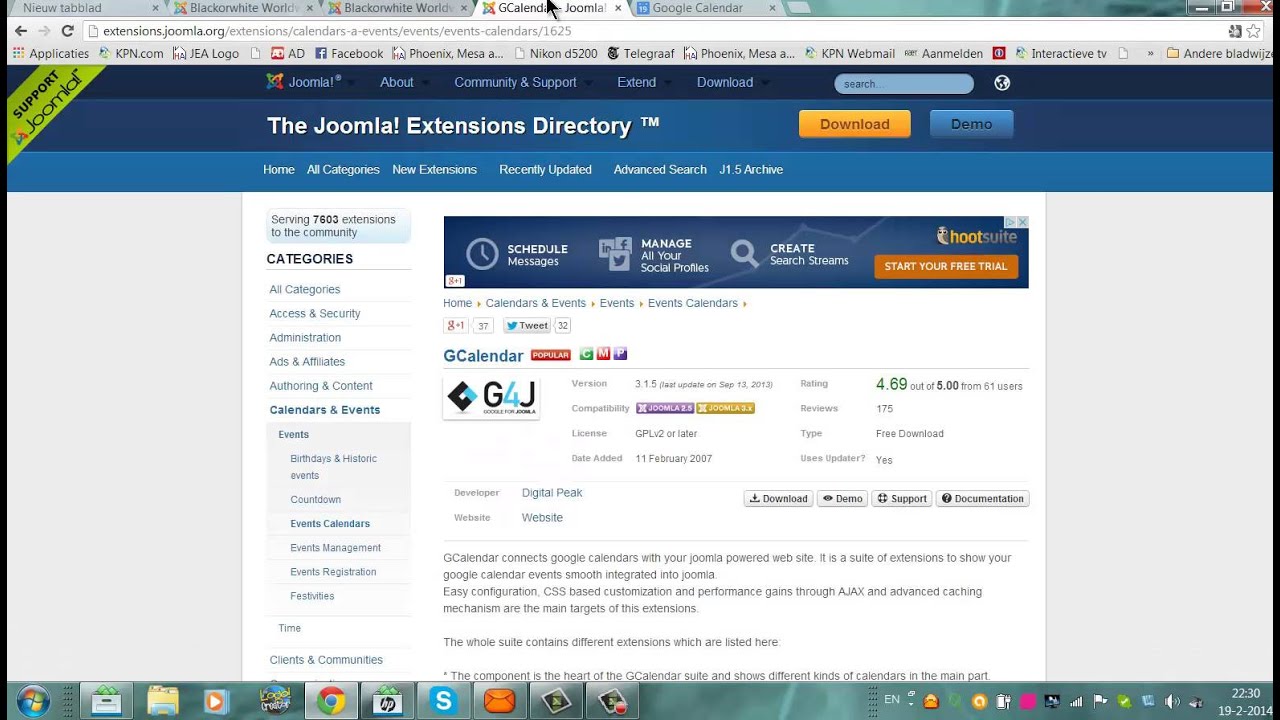The image size is (1280, 720).
Task: Click the Events Calendars breadcrumb
Action: click(692, 303)
